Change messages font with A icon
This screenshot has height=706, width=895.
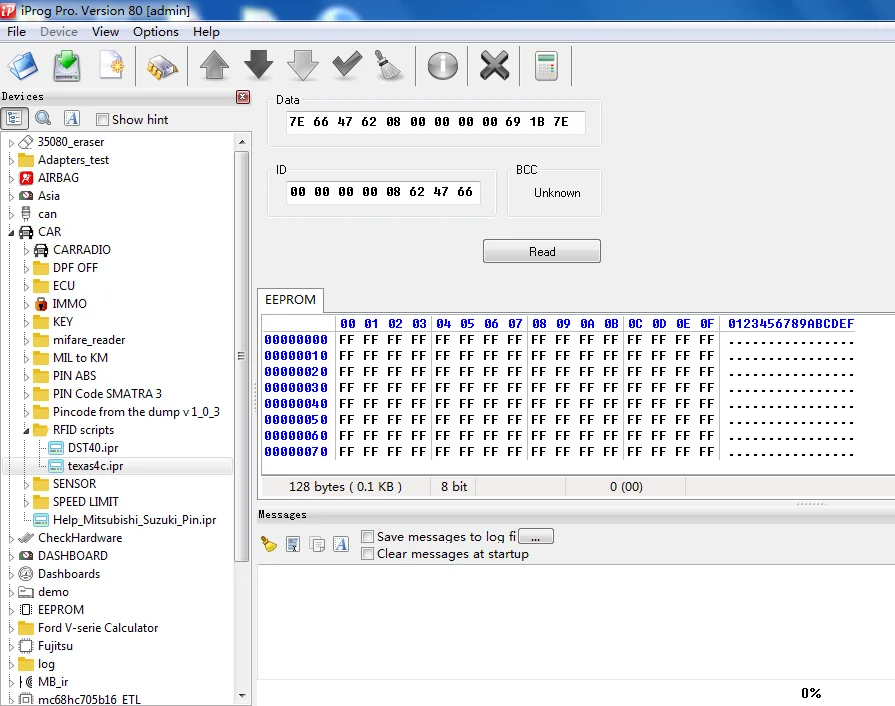341,544
